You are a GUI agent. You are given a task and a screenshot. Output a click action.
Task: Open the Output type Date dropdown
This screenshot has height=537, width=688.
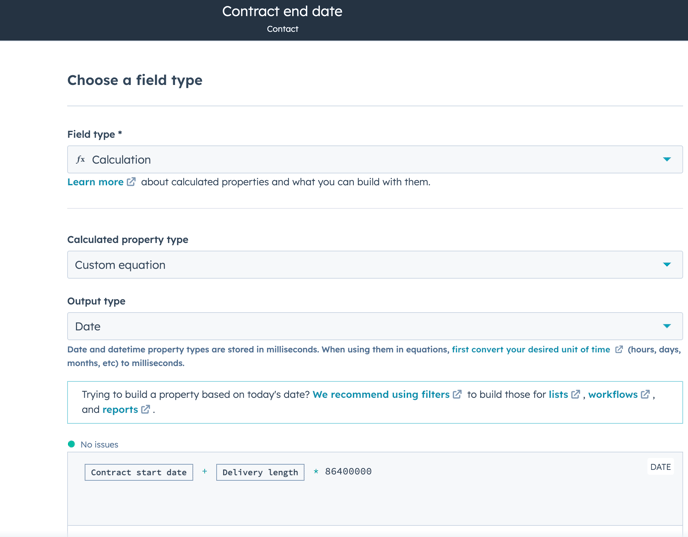click(375, 326)
